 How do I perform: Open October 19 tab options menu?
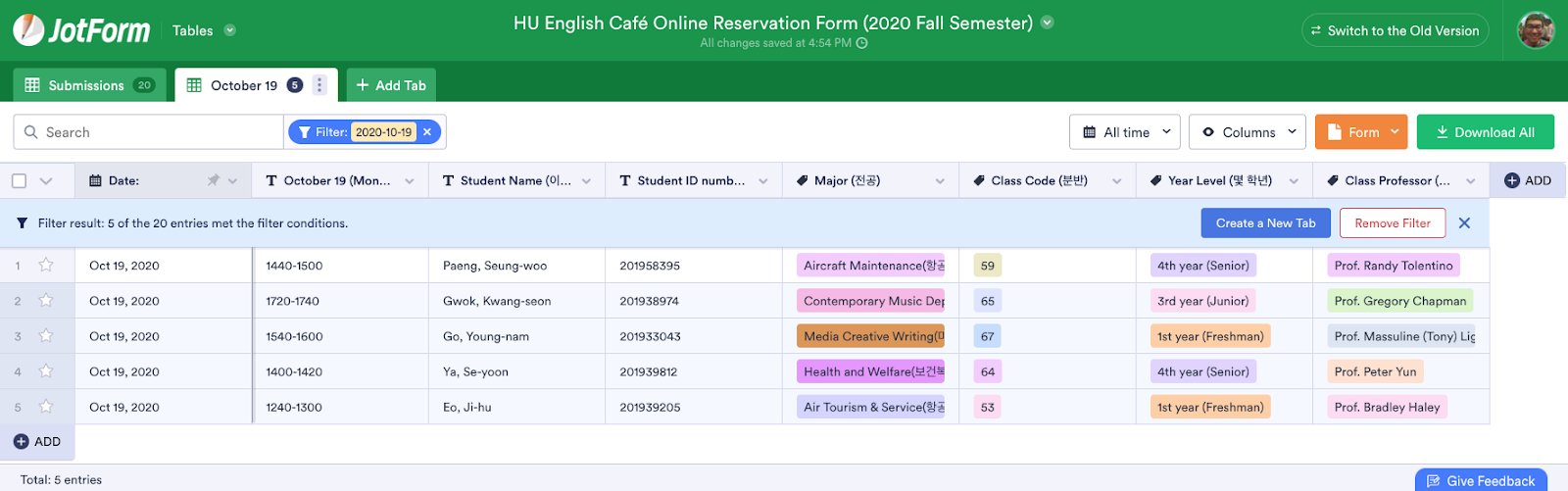319,85
